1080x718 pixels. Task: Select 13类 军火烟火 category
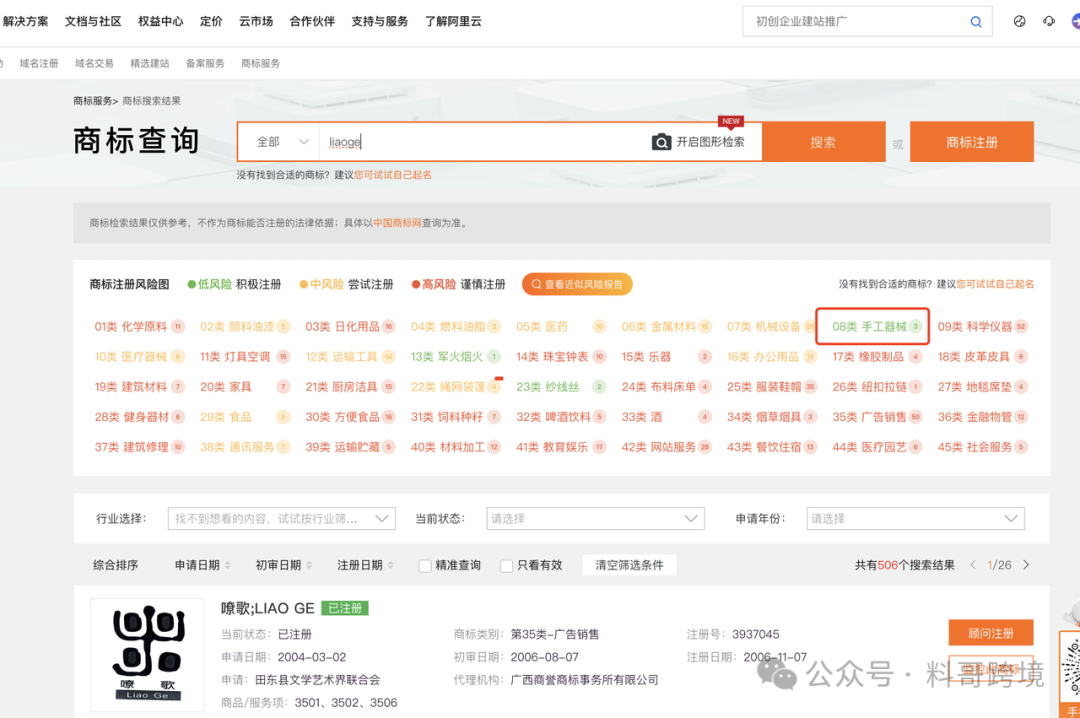pos(455,357)
